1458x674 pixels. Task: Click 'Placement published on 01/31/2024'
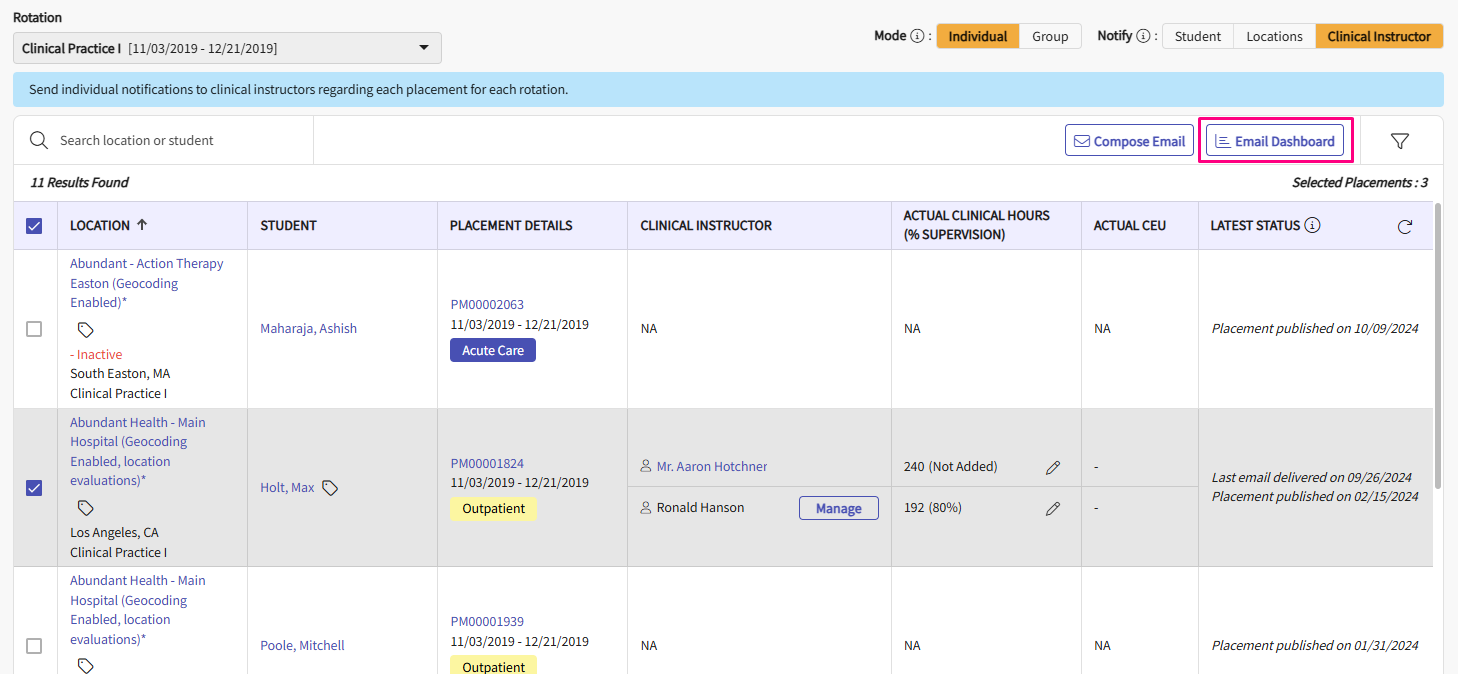[1315, 645]
